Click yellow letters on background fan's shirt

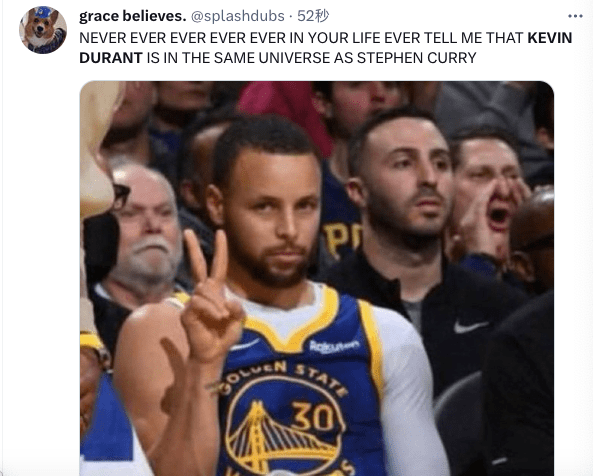click(x=342, y=237)
